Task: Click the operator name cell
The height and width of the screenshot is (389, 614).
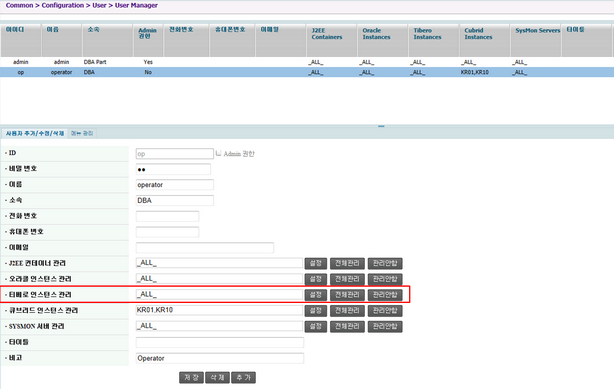Action: coord(61,72)
